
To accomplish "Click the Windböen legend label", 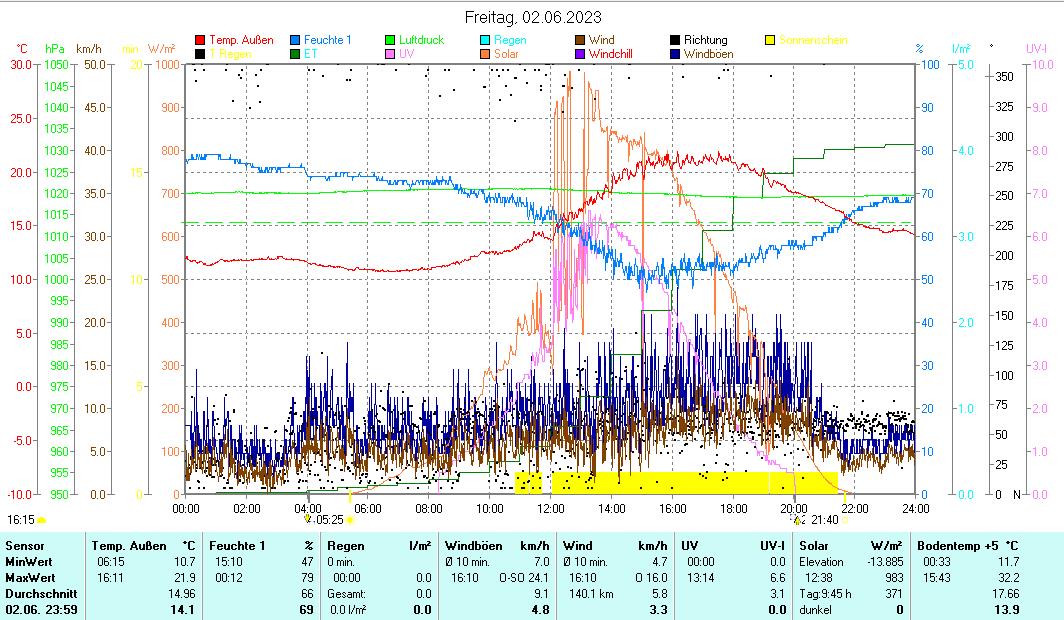I will [708, 54].
